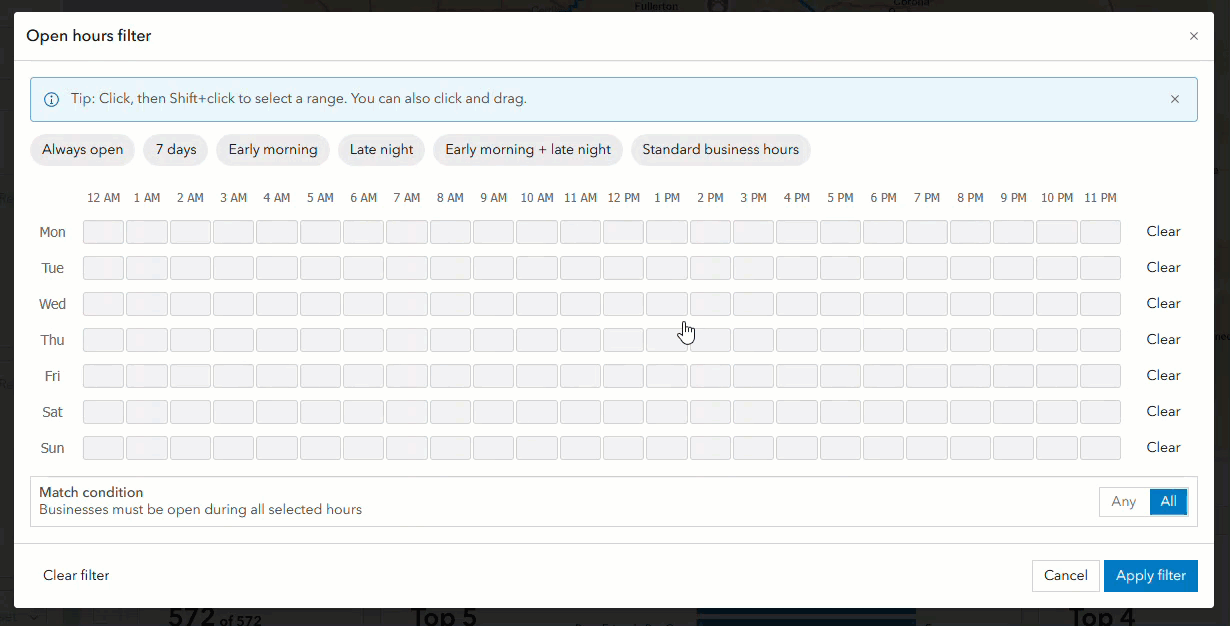Toggle Sat 7 AM hour cell

click(407, 412)
